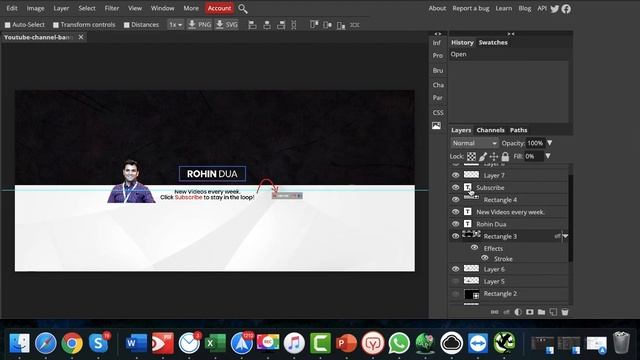The image size is (640, 360).
Task: Export using the SVG download button
Action: coord(227,24)
